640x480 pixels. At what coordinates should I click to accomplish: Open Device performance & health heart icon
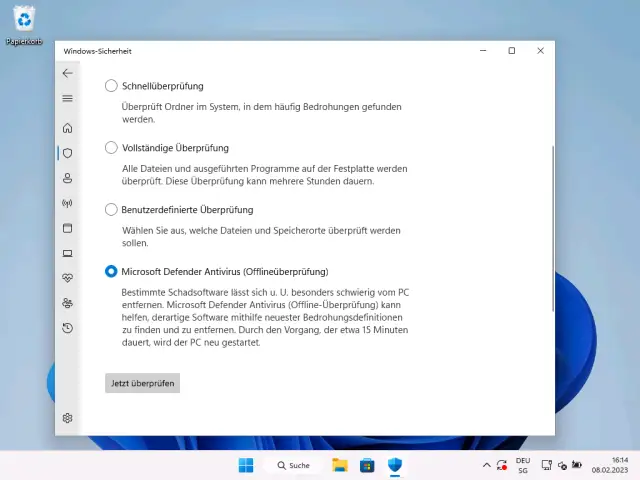(68, 278)
